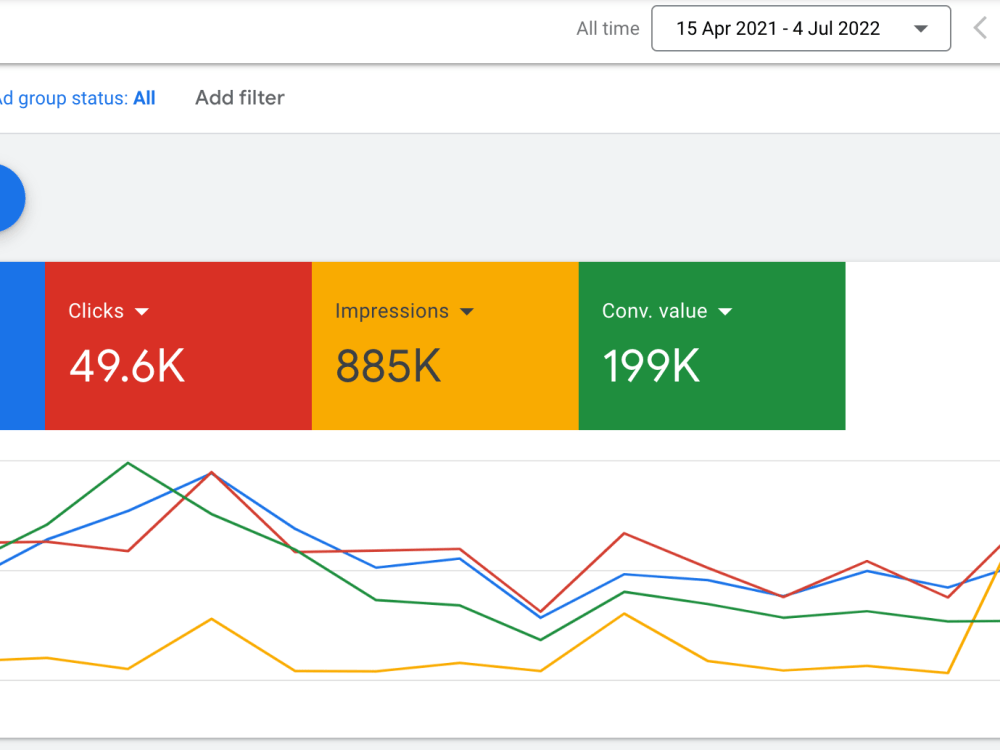Click the blue metric scorecard tile

(22, 346)
